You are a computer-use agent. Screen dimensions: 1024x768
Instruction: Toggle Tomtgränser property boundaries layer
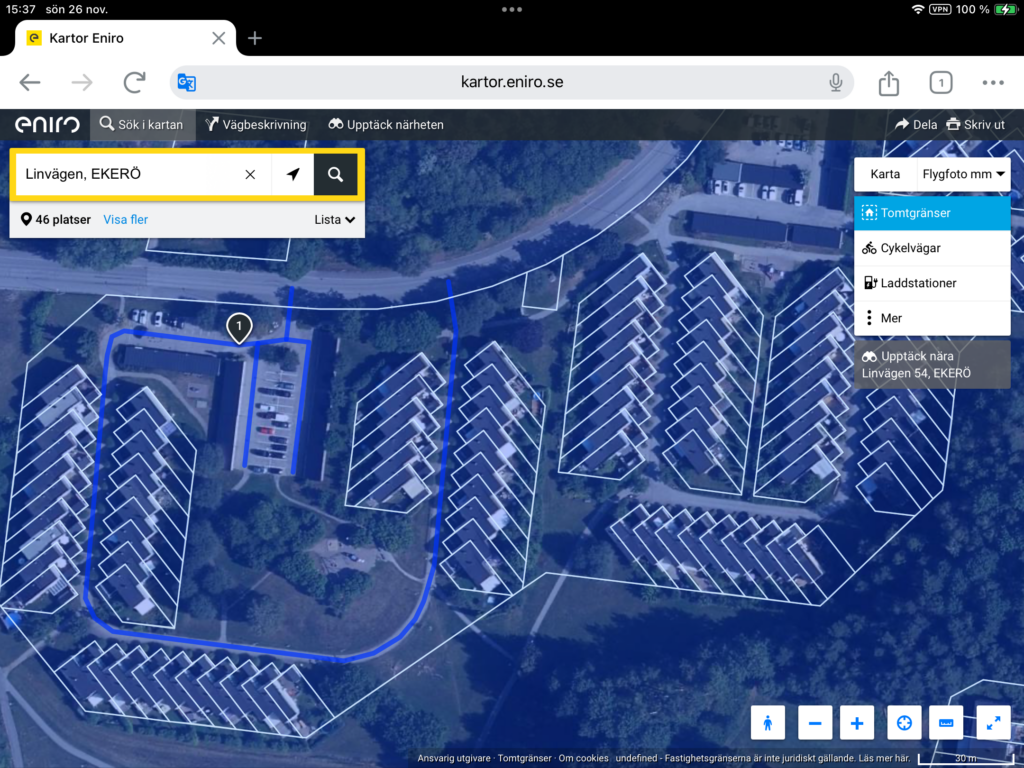pos(932,213)
